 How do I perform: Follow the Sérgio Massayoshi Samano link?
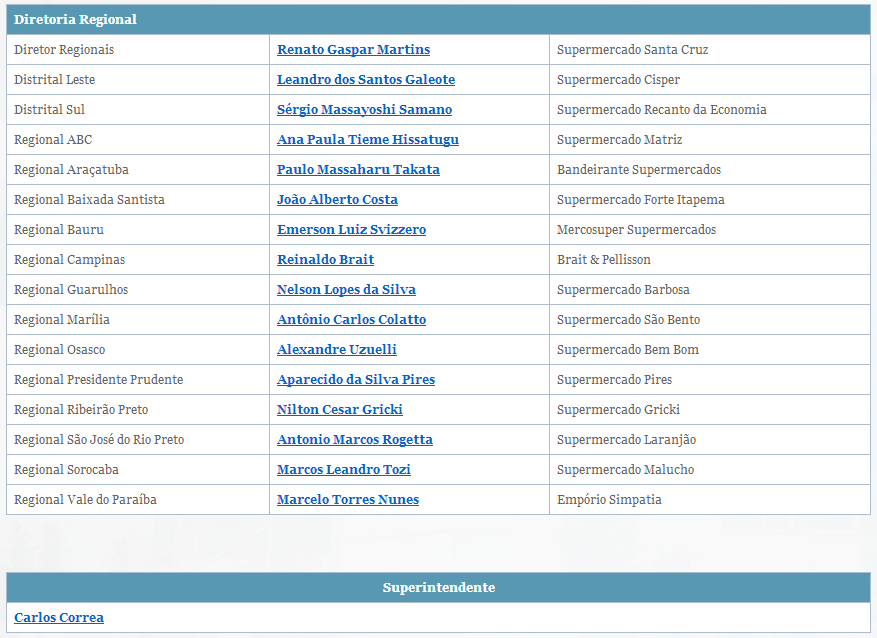click(x=364, y=110)
